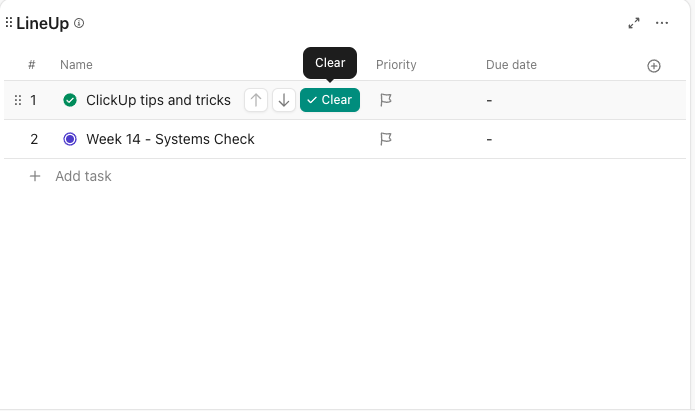Move ClickUp tips and tricks up
The image size is (695, 411).
[x=256, y=100]
